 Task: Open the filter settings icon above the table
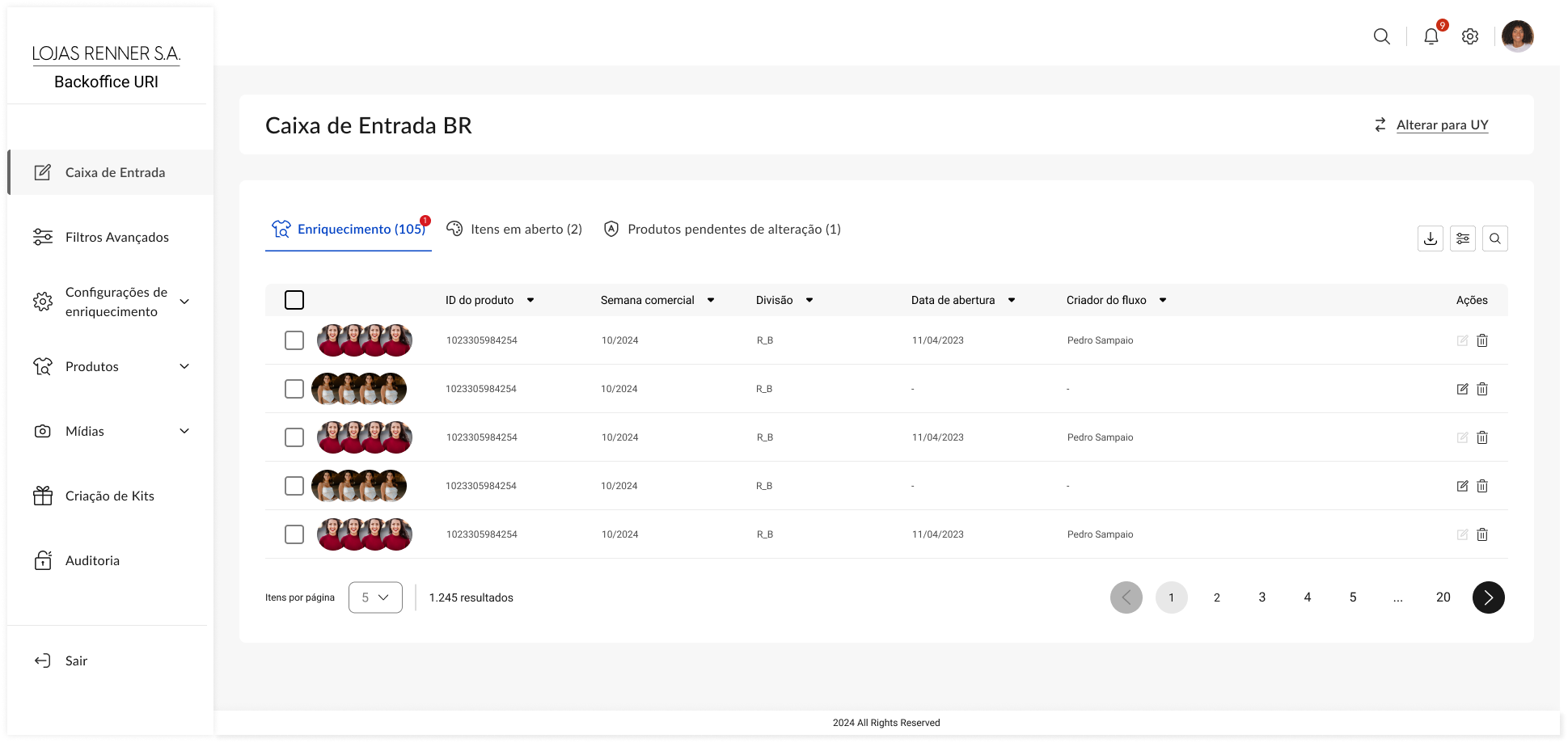(1462, 239)
